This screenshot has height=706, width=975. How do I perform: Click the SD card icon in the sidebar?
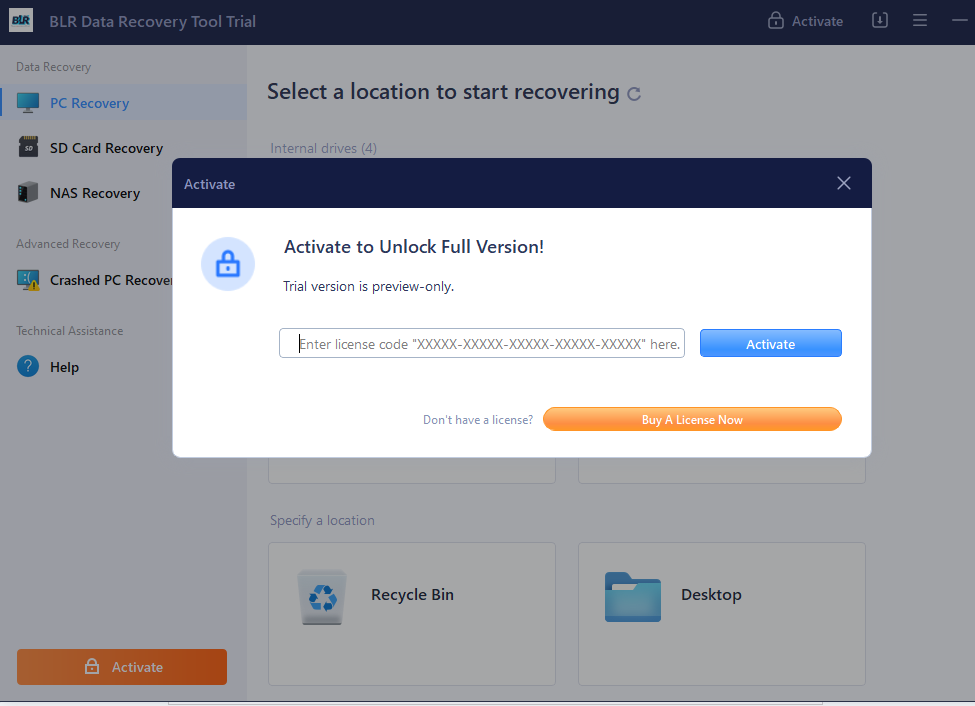[28, 147]
